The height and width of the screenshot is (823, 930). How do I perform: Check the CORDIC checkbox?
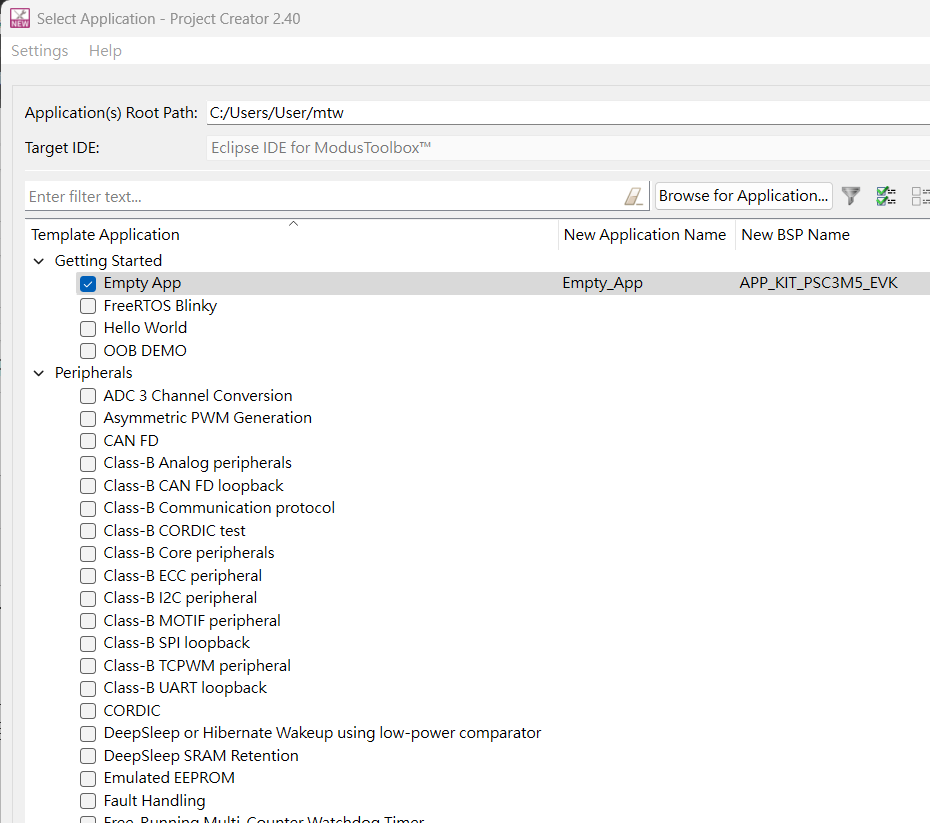click(88, 712)
